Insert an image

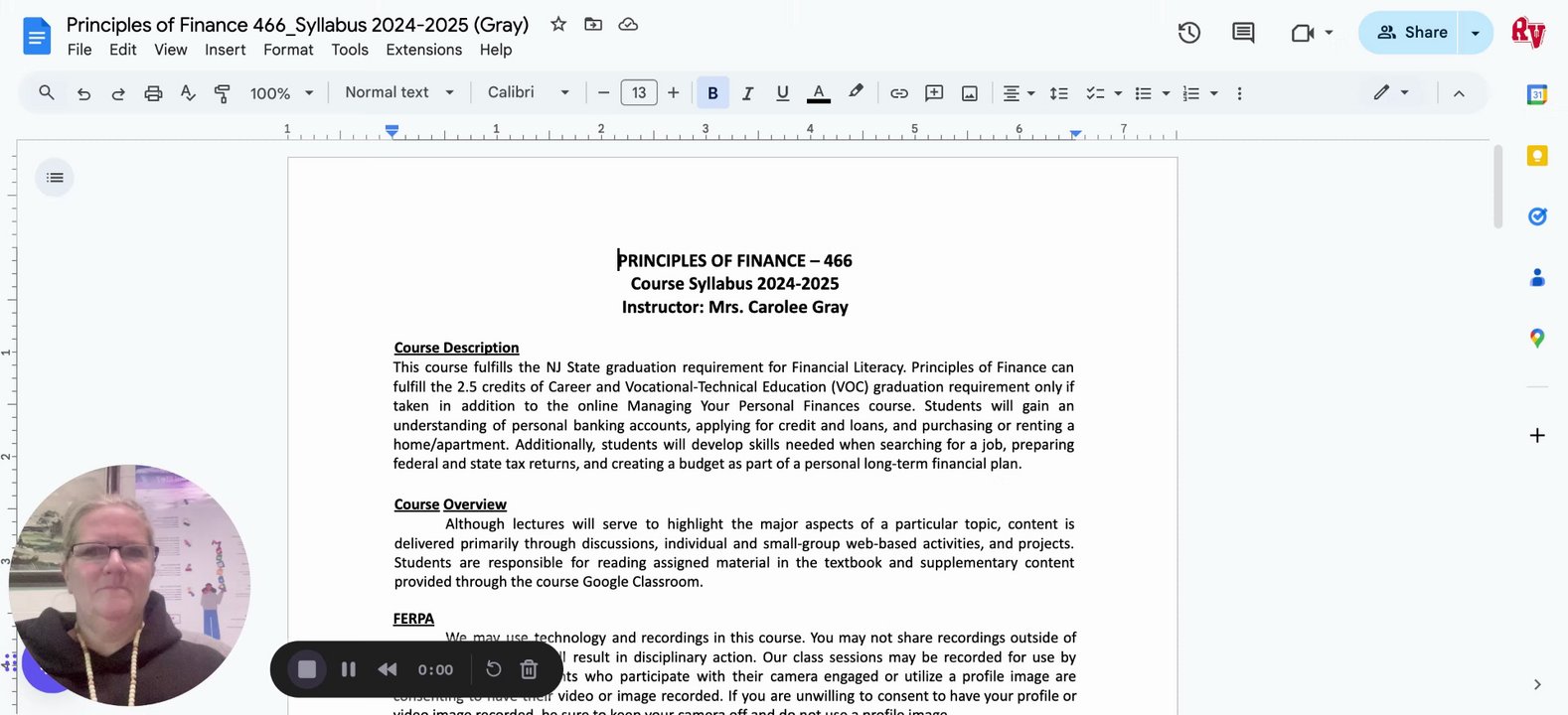(970, 93)
